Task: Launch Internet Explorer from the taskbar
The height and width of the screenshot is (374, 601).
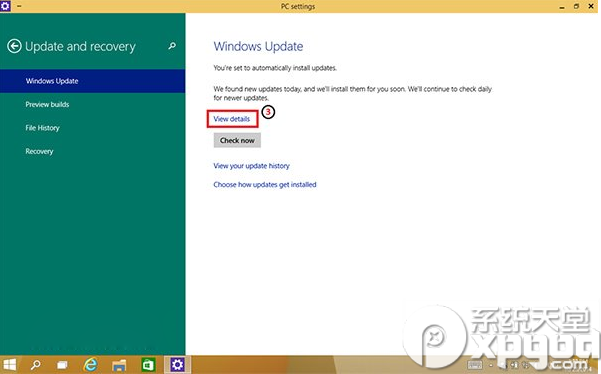Action: (91, 364)
